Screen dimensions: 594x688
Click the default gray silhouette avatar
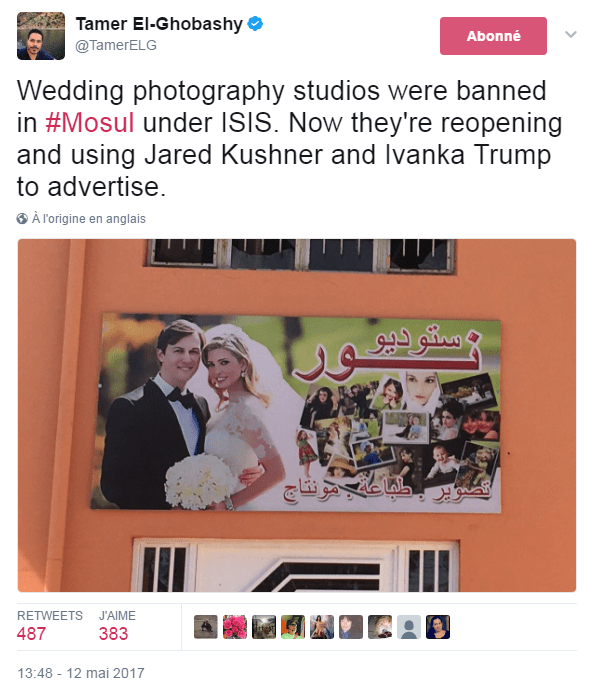click(x=408, y=627)
